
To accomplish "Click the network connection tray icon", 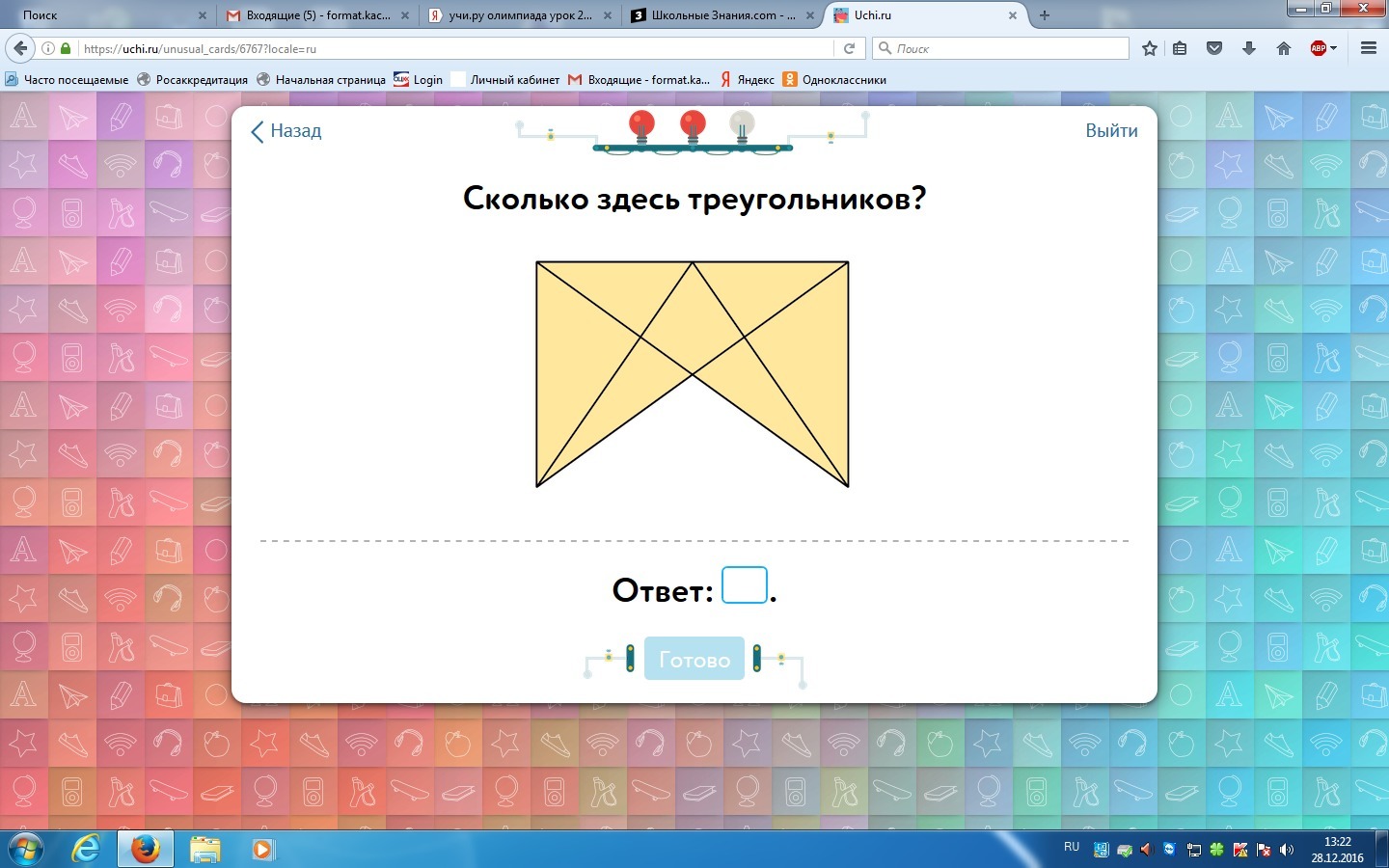I will coord(1194,851).
